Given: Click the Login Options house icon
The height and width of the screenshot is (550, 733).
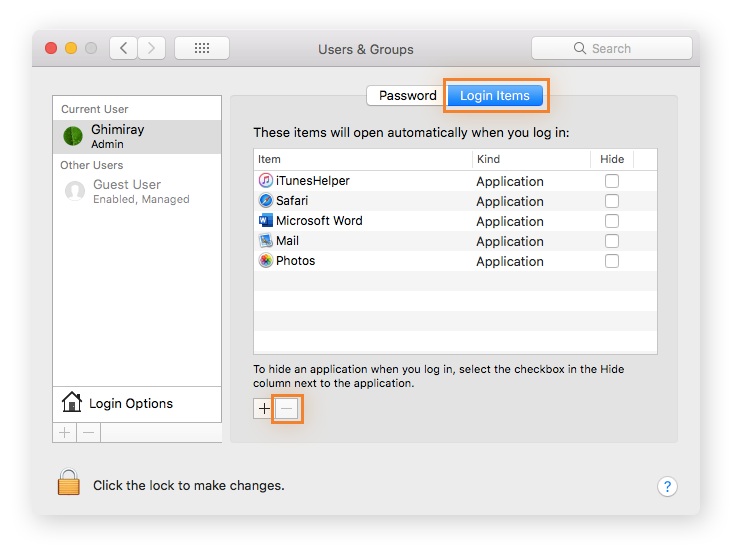Looking at the screenshot, I should click(72, 403).
